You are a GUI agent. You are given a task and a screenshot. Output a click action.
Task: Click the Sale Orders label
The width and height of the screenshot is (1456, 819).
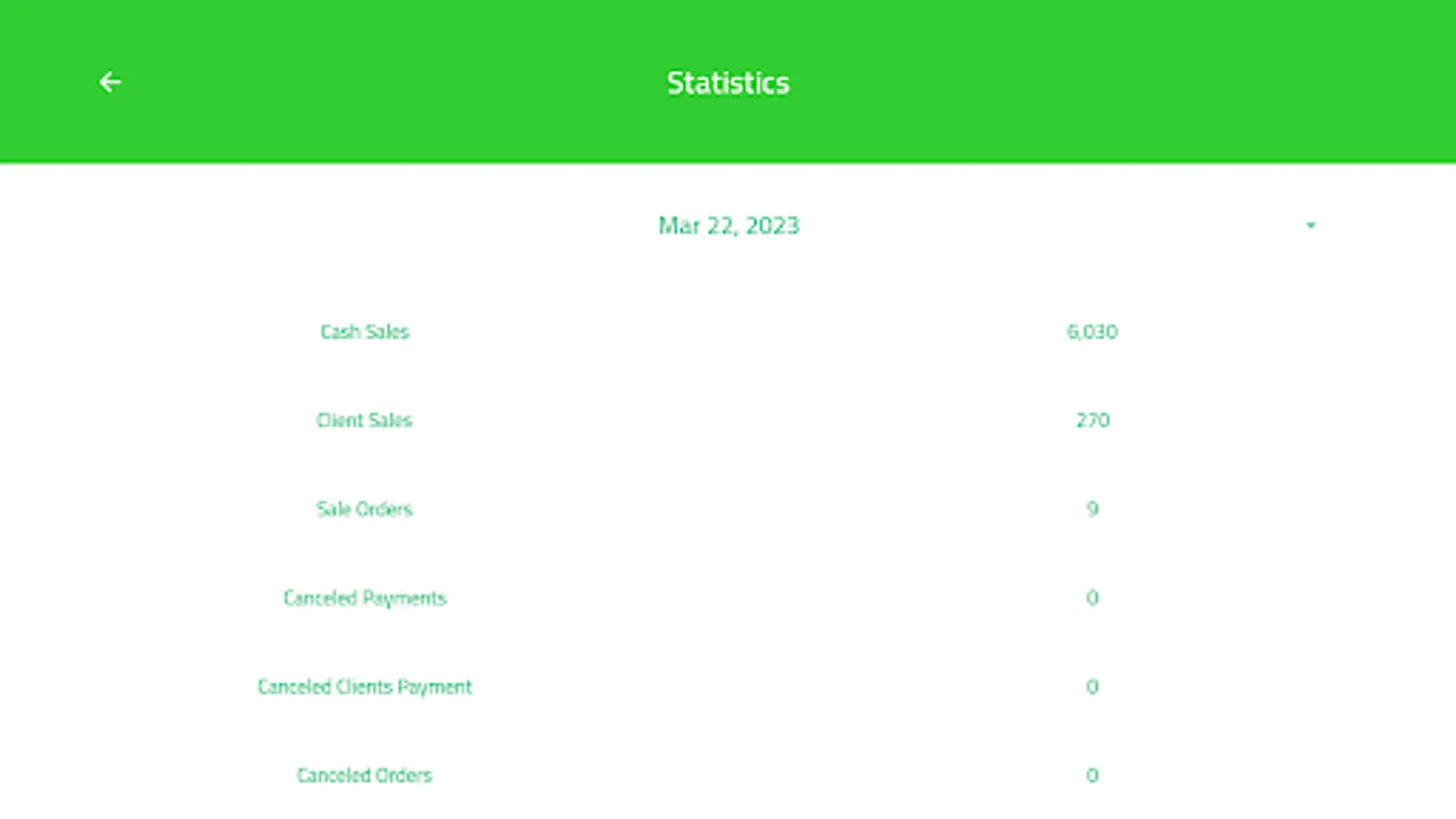click(x=364, y=509)
